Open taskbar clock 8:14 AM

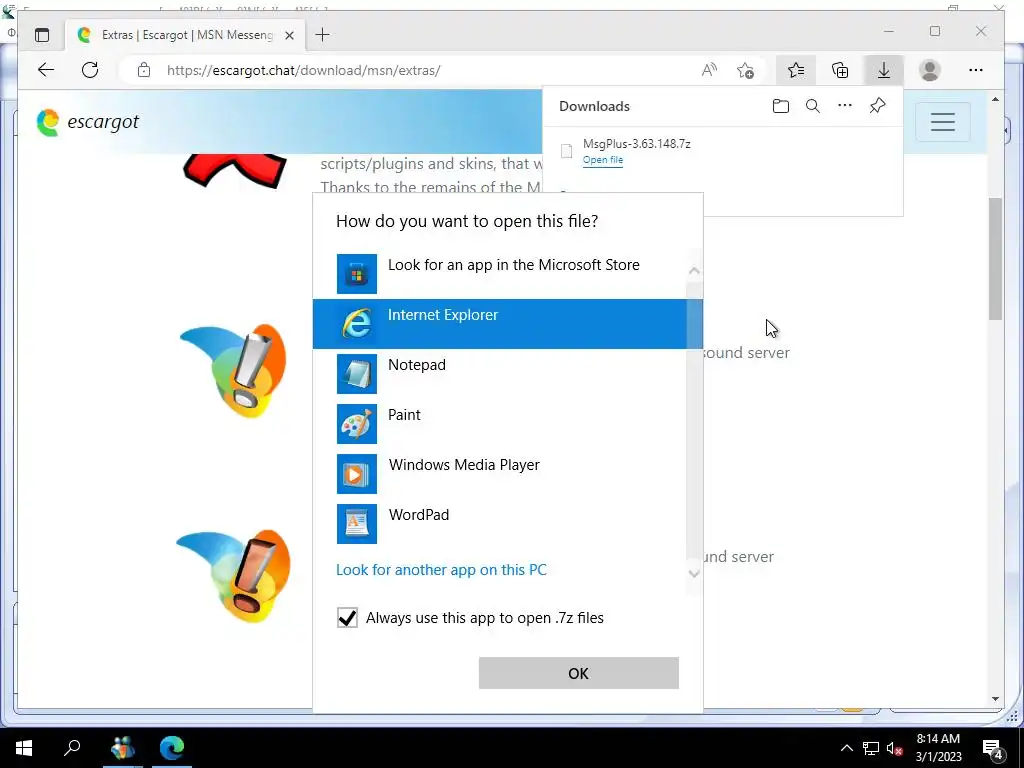pos(938,748)
